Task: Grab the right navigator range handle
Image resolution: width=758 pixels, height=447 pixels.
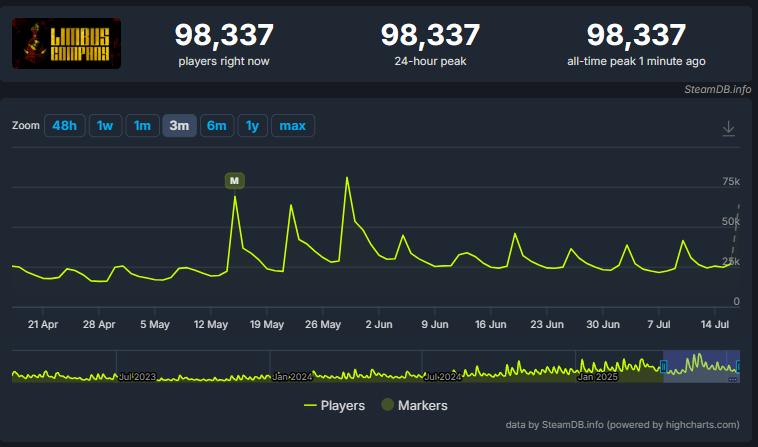Action: 738,367
